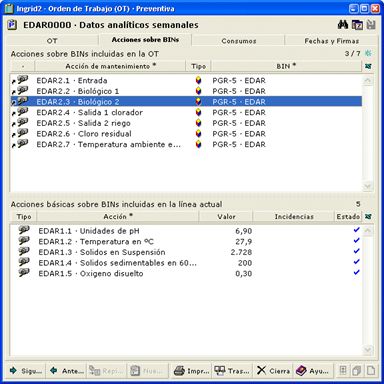384x384 pixels.
Task: Click type cube icon in EDAR2.5 row
Action: [198, 123]
